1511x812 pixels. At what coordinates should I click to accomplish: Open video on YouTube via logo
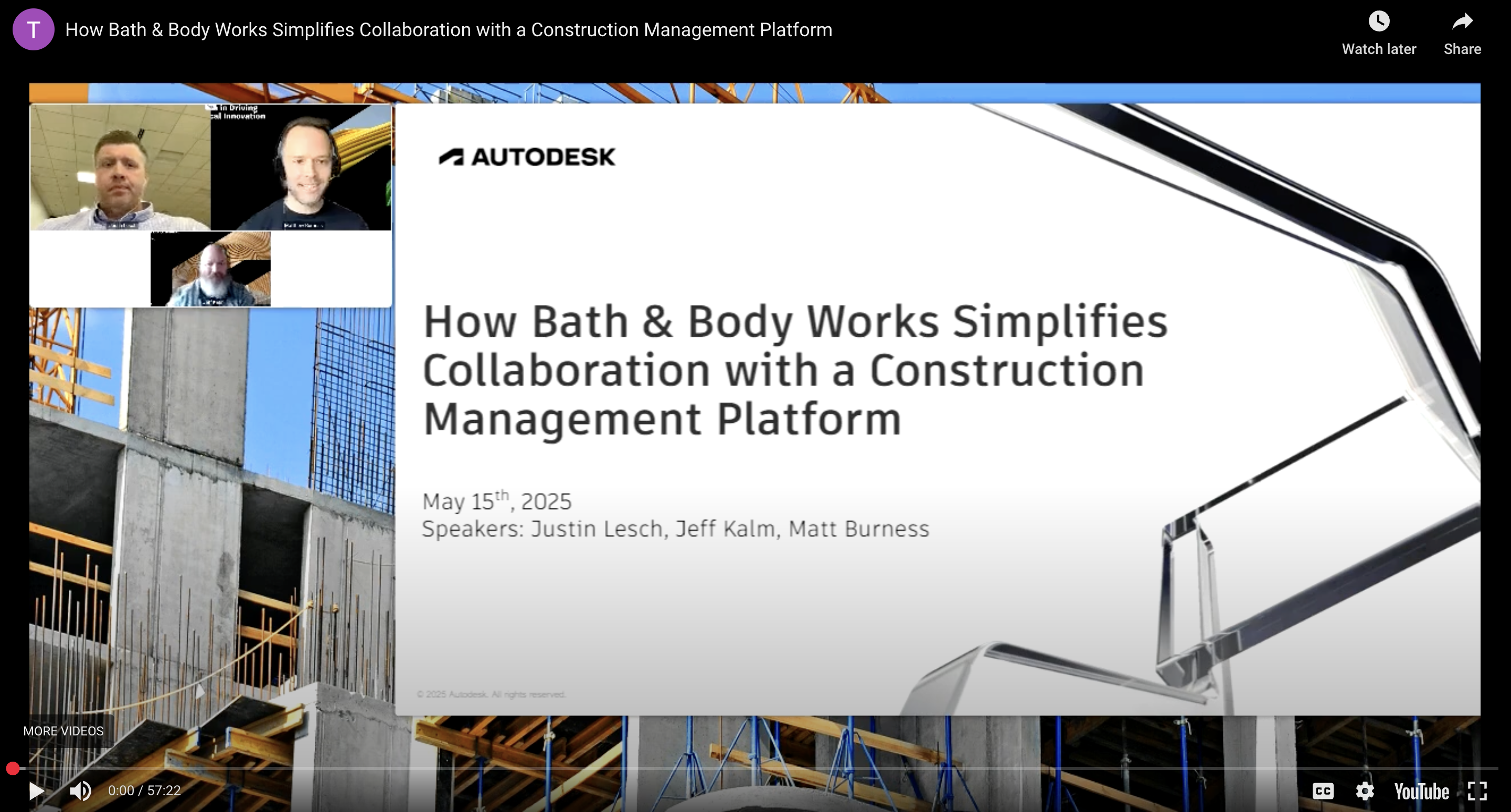[x=1422, y=792]
